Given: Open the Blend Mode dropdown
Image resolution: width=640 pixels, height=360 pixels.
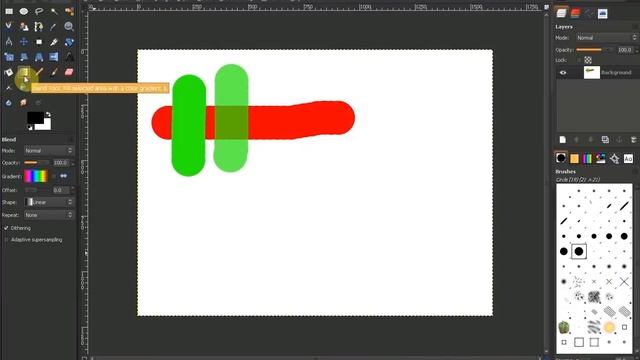Looking at the screenshot, I should click(x=49, y=151).
